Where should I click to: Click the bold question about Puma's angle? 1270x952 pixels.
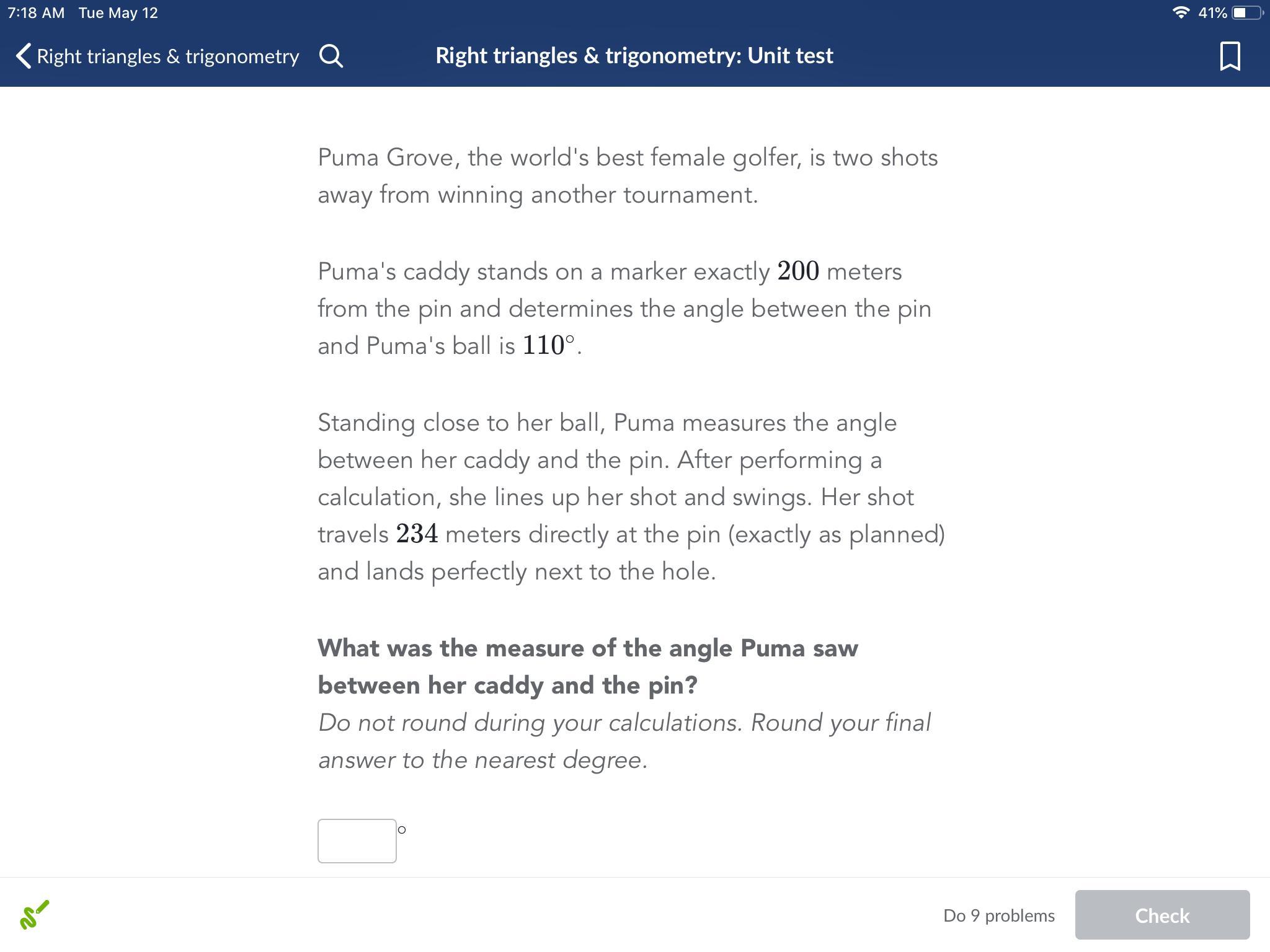click(587, 666)
